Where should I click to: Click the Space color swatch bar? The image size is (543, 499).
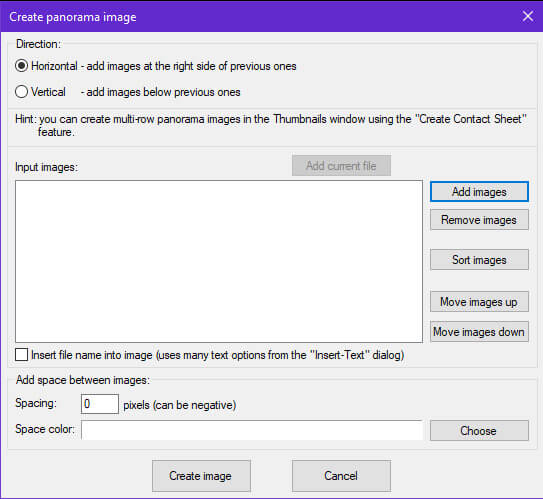252,430
